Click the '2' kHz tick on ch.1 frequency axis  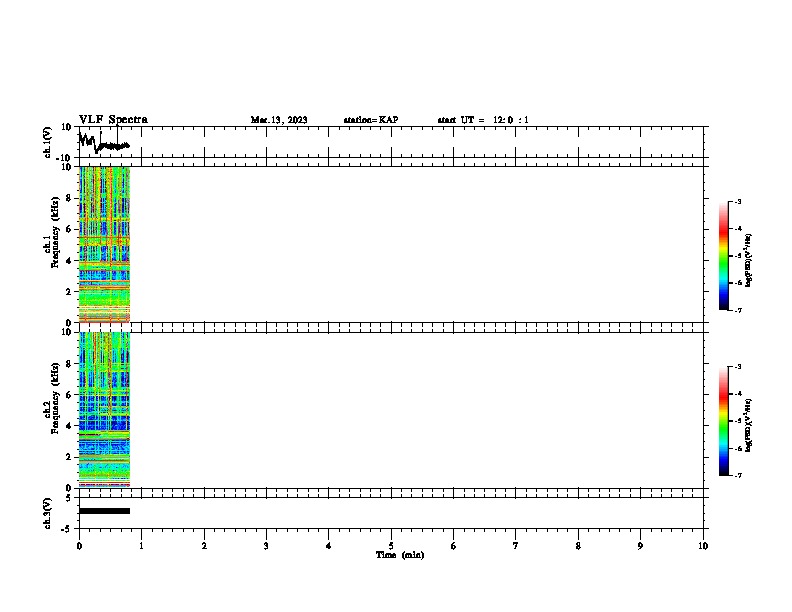(x=69, y=291)
